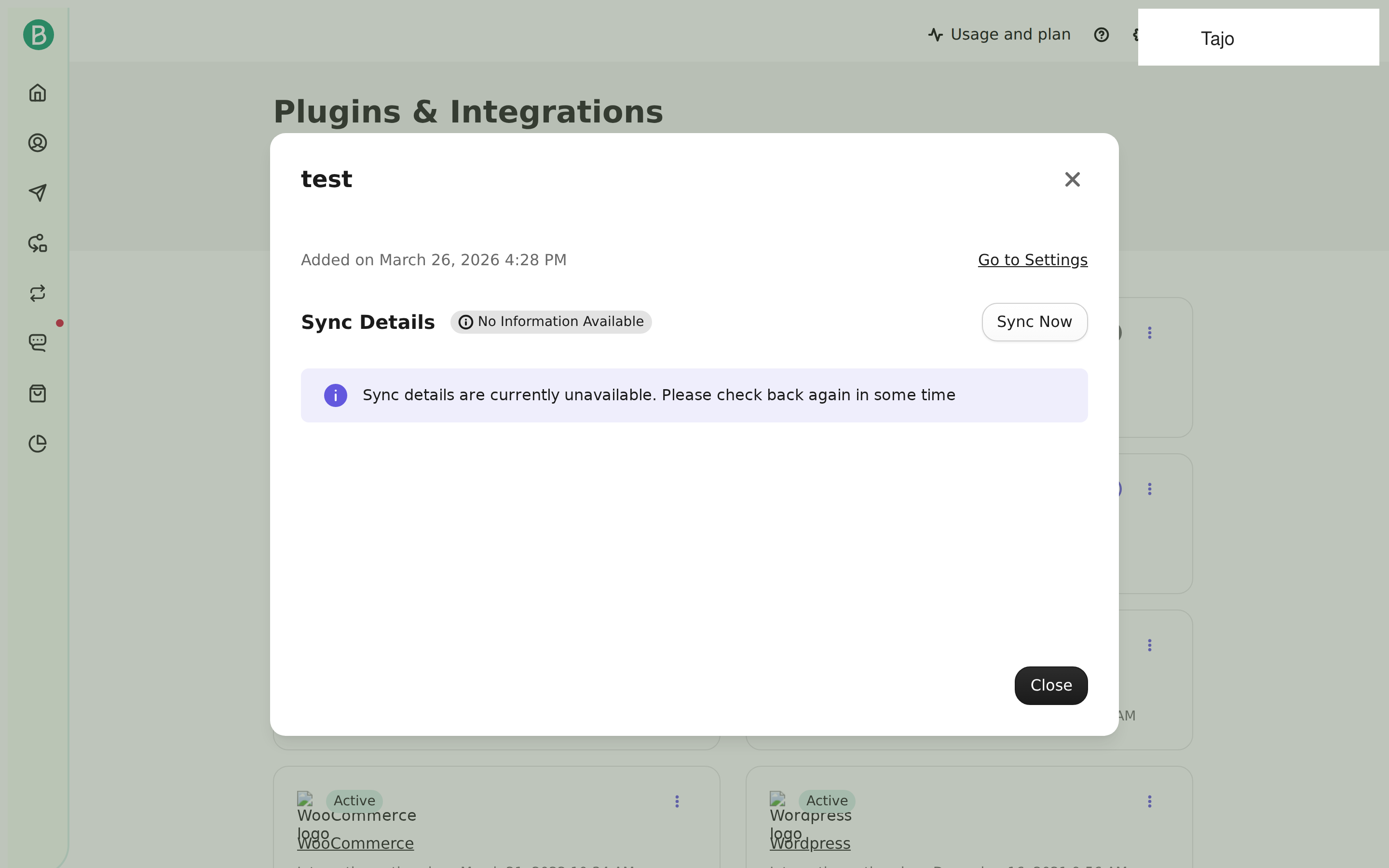Open the WooCommerce link

click(x=355, y=843)
